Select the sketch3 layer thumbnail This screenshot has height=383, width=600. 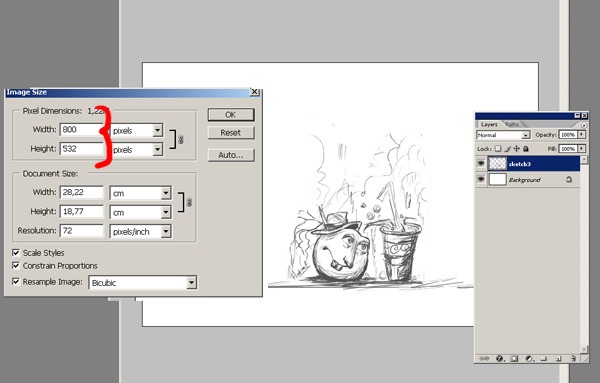click(x=497, y=164)
